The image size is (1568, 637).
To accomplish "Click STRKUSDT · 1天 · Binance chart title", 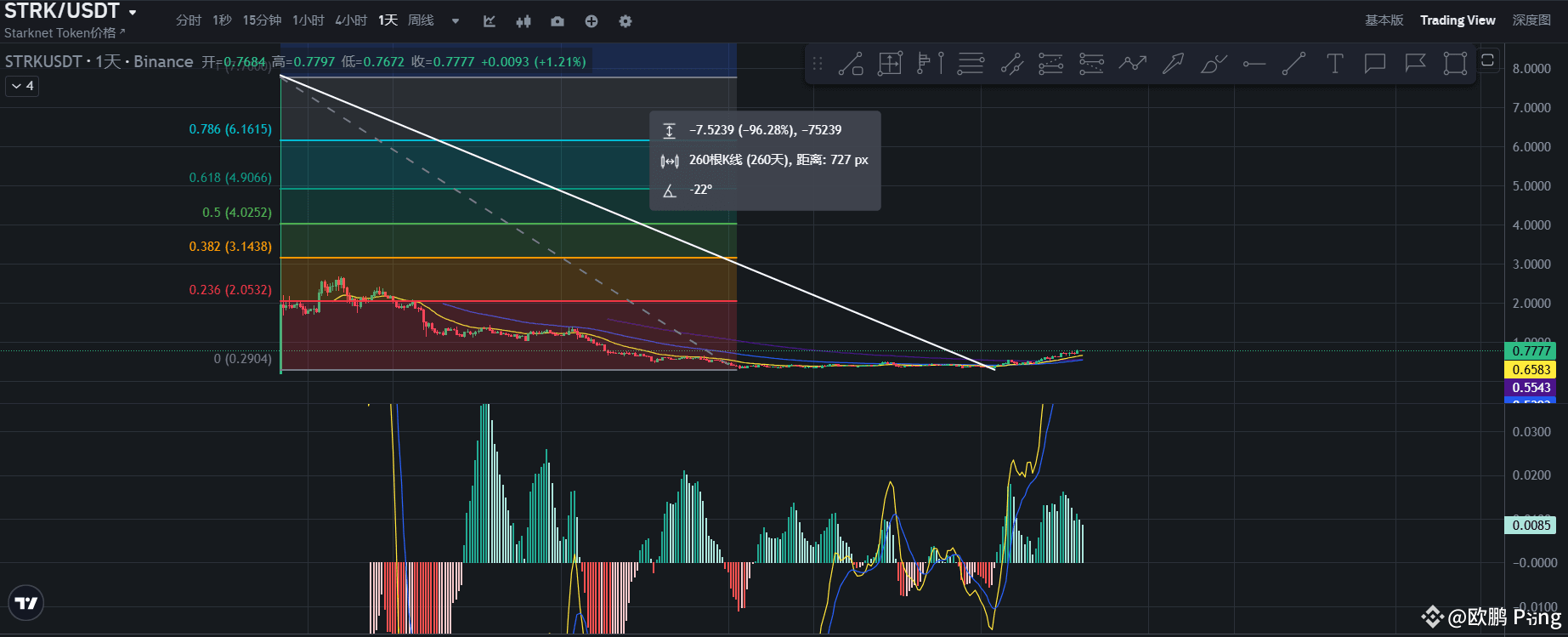I will (99, 62).
